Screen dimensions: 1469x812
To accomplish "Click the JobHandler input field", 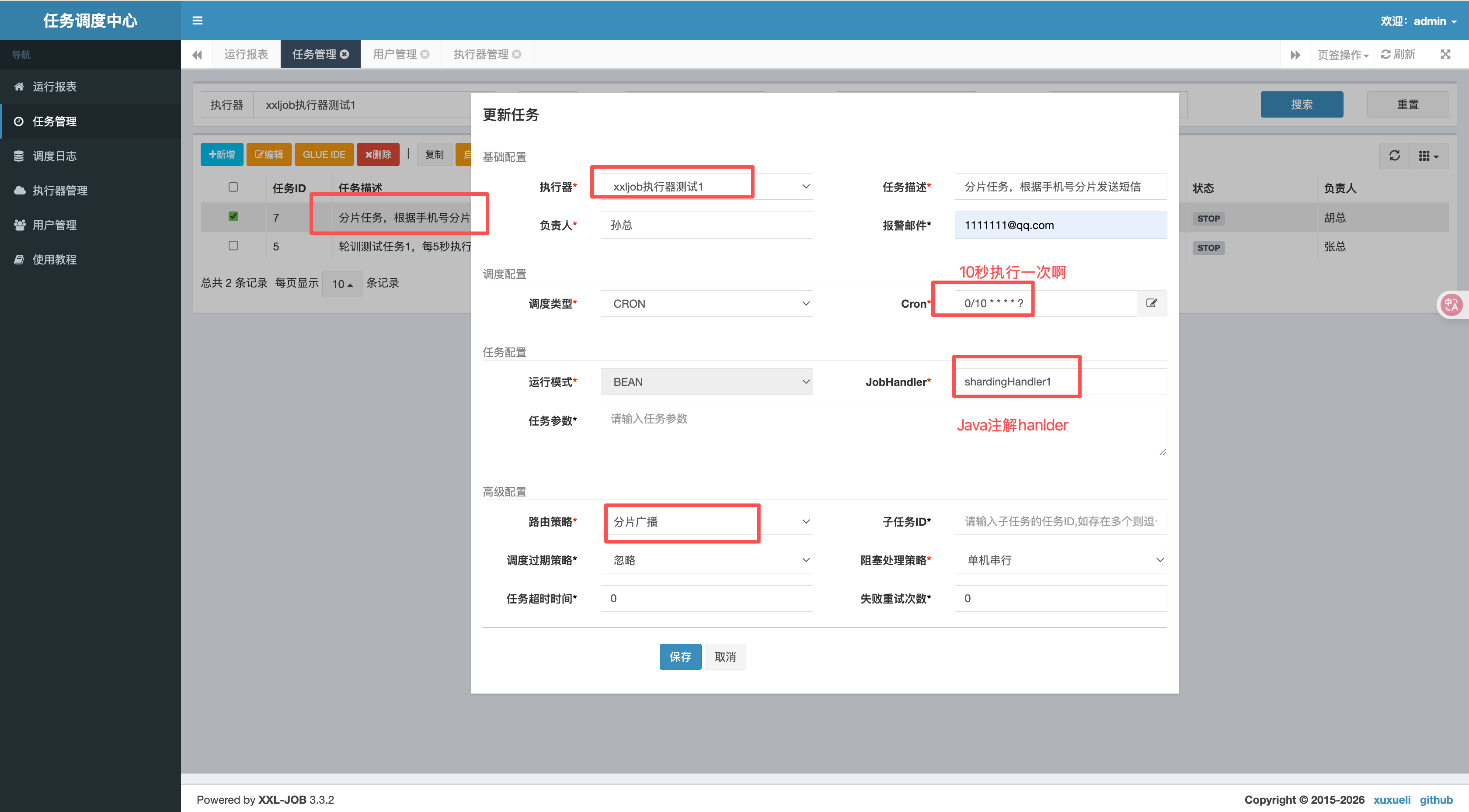I will click(x=1060, y=382).
